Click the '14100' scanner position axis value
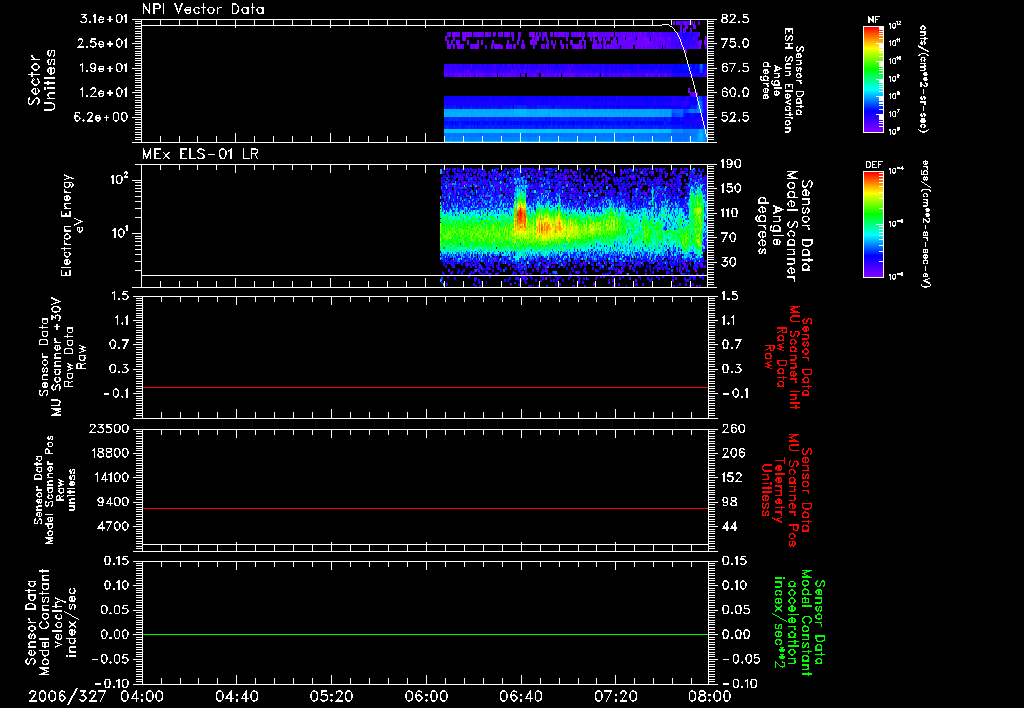Screen dimensions: 1024x708 point(108,477)
